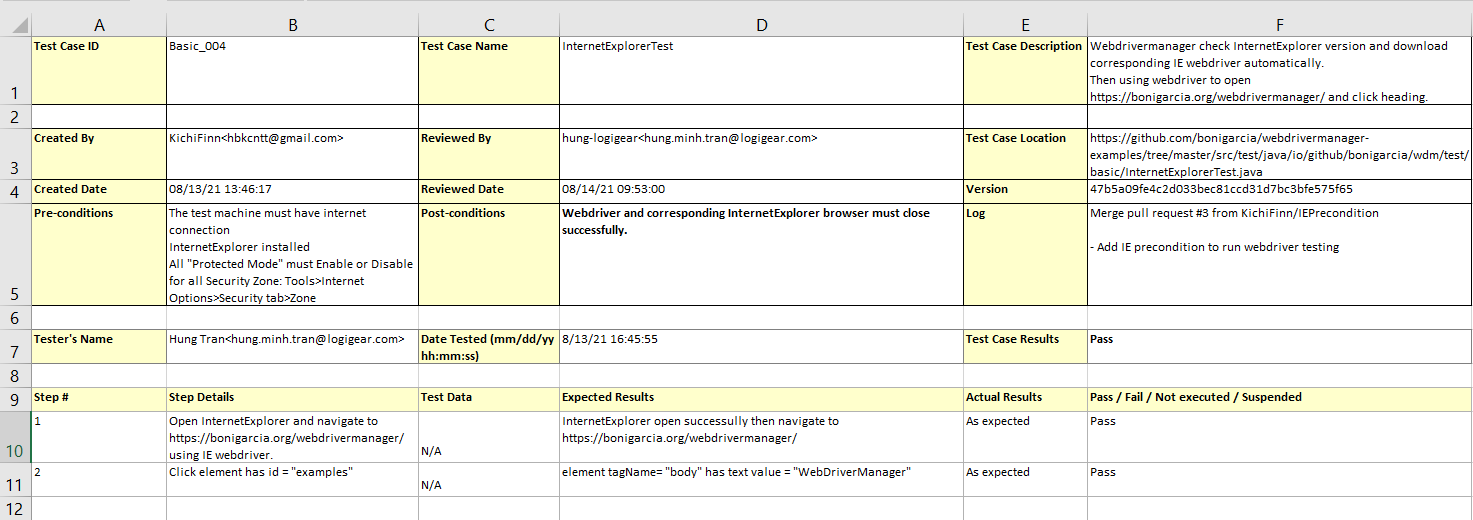Select the cell containing 'Basic_004'

click(292, 71)
